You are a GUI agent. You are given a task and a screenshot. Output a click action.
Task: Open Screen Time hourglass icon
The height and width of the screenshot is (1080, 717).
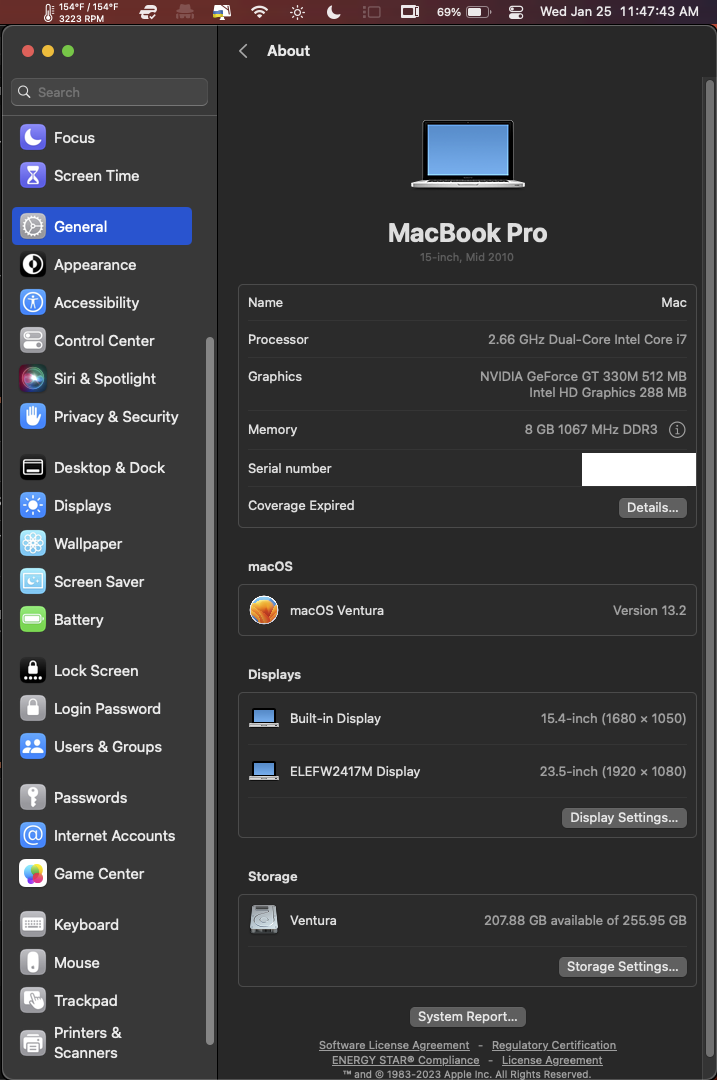pos(32,176)
